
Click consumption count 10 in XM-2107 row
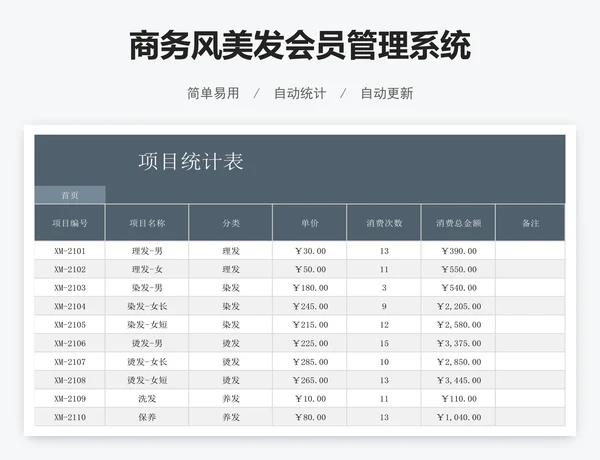(384, 362)
